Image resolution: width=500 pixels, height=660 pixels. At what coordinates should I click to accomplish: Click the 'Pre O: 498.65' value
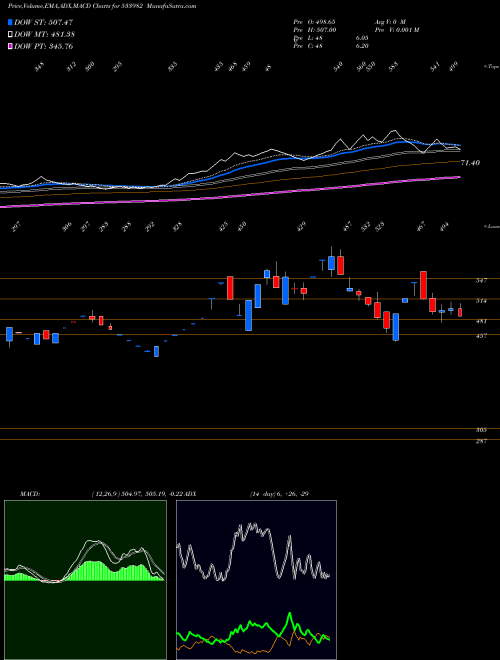(314, 21)
